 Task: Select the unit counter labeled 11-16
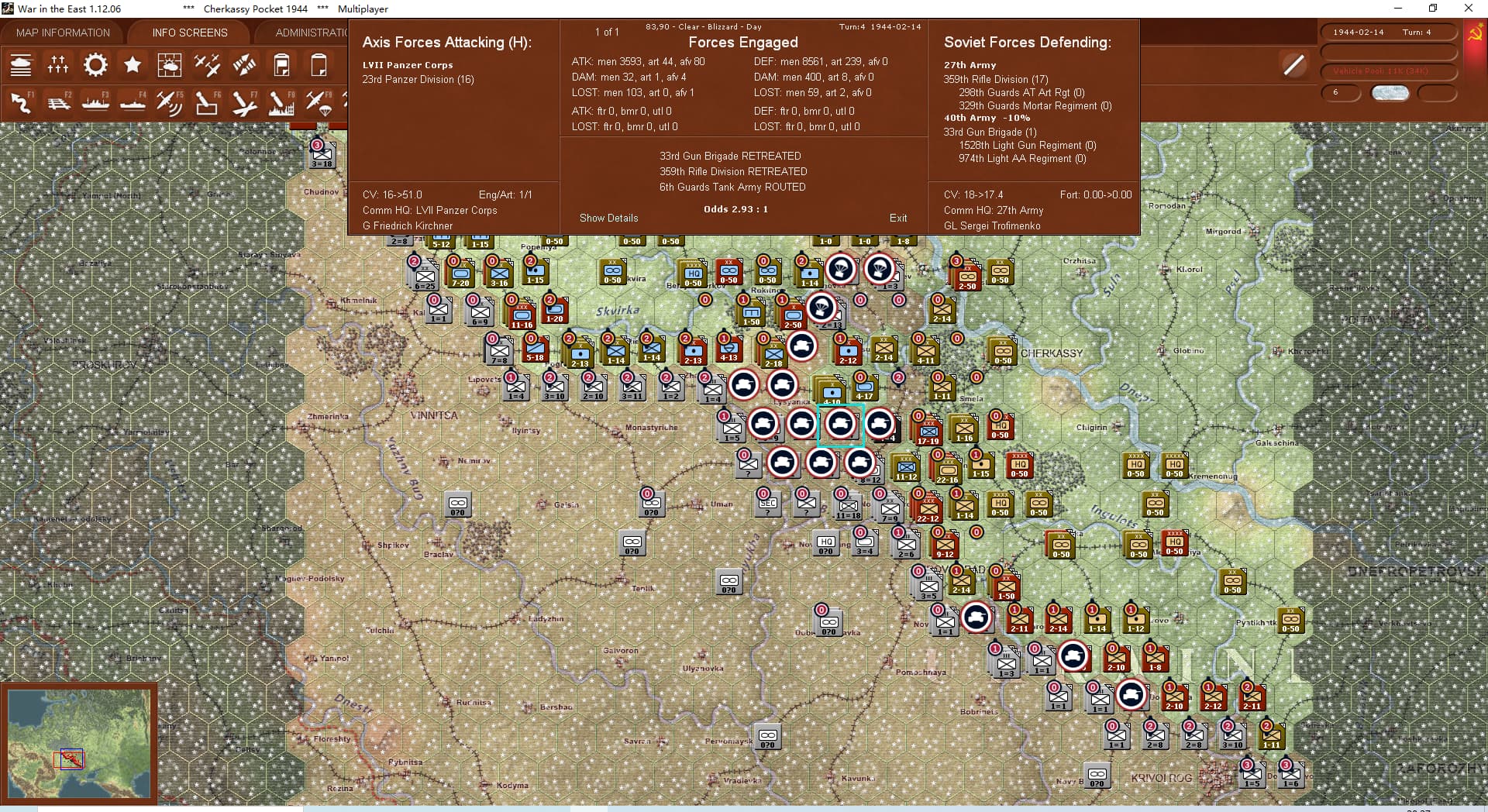click(522, 315)
